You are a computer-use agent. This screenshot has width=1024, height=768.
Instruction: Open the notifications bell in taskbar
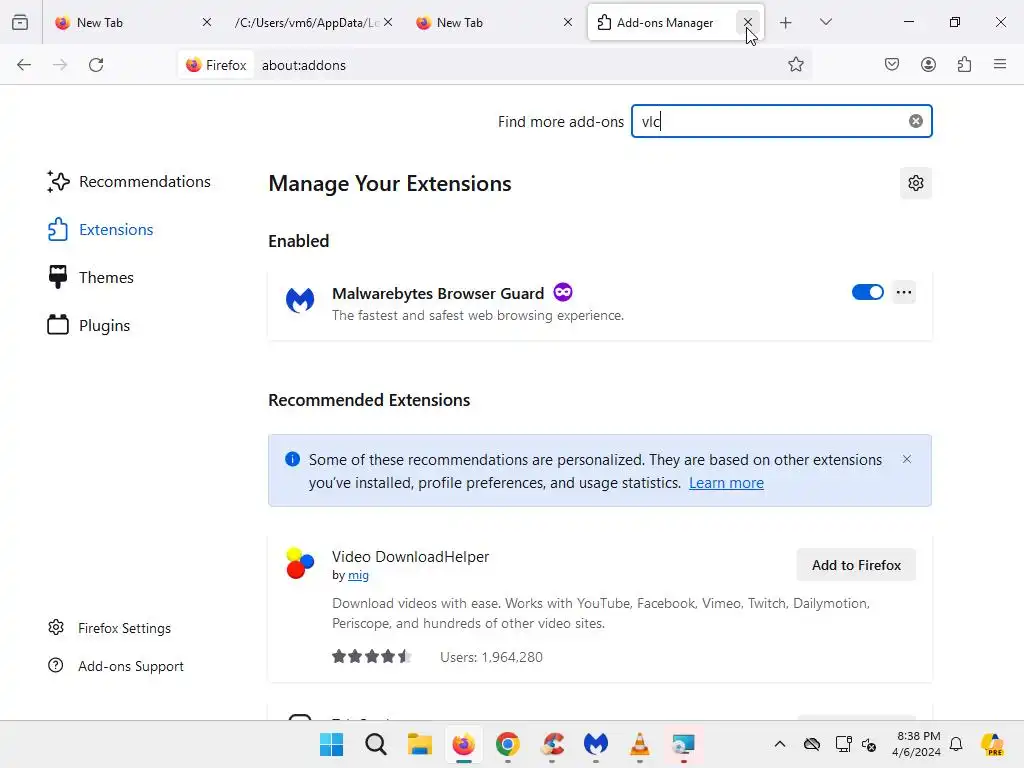956,744
